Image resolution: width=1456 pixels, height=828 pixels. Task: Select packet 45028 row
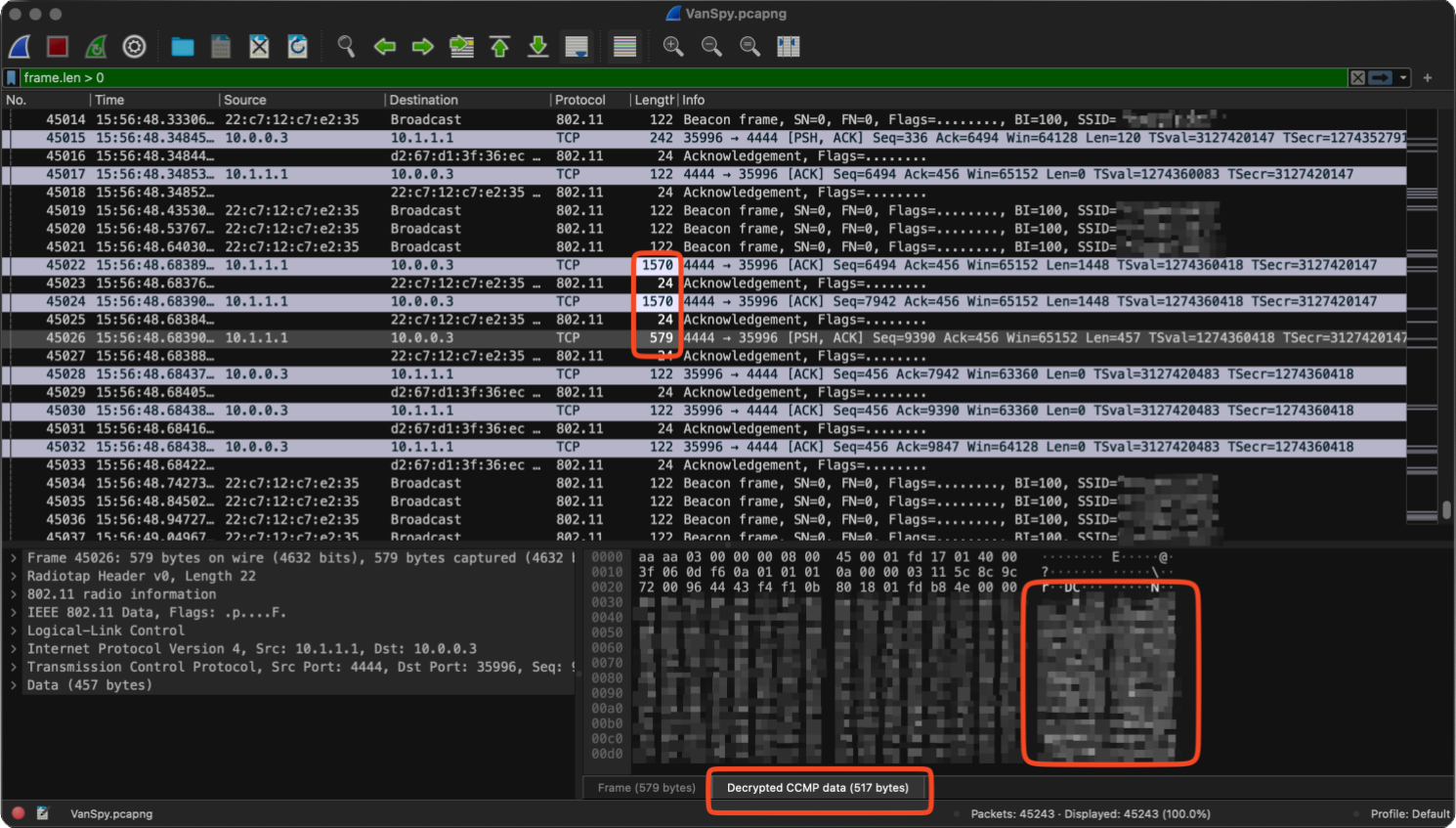(704, 373)
